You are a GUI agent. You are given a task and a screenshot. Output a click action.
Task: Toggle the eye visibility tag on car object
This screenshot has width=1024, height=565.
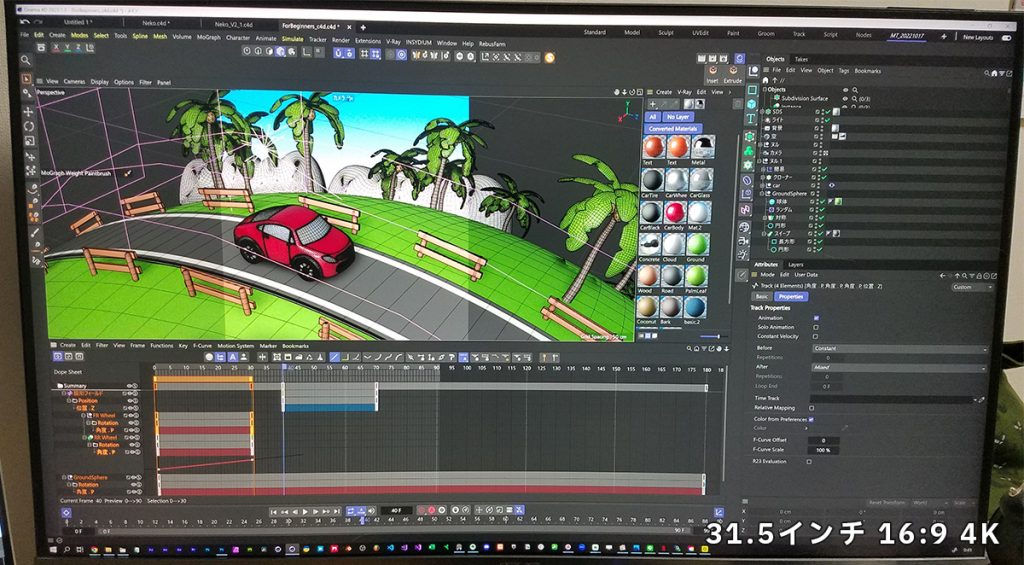(831, 186)
